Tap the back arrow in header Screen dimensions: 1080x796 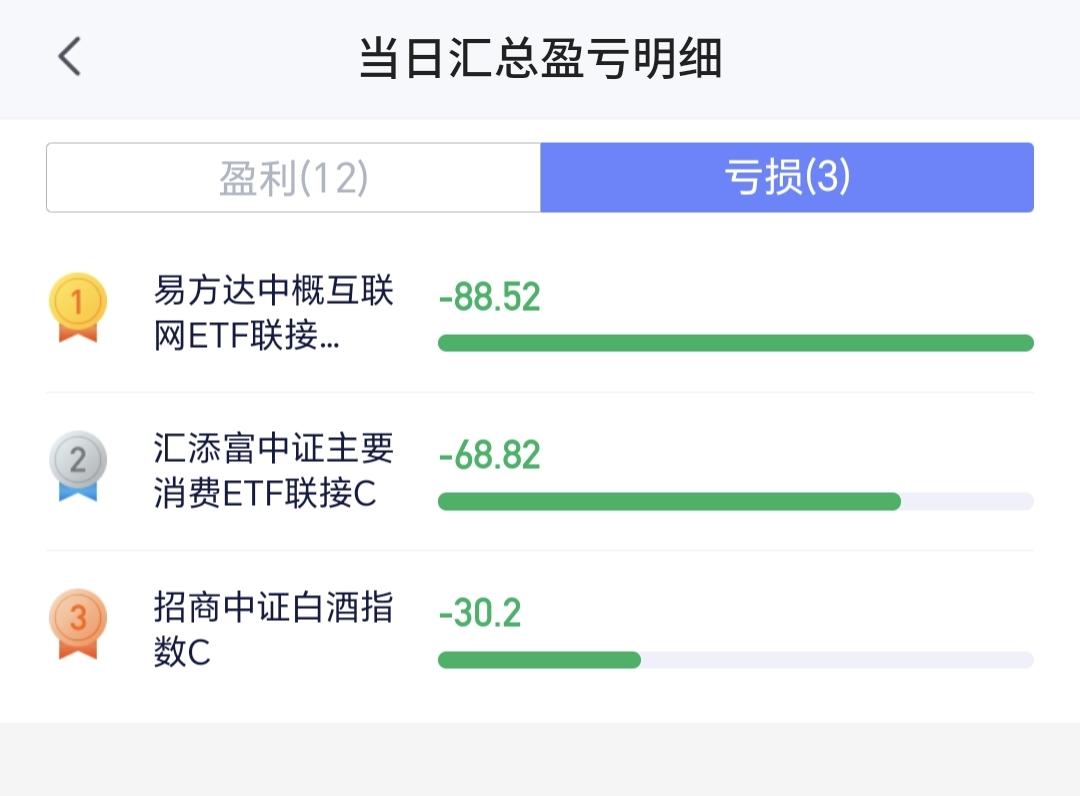(x=69, y=57)
